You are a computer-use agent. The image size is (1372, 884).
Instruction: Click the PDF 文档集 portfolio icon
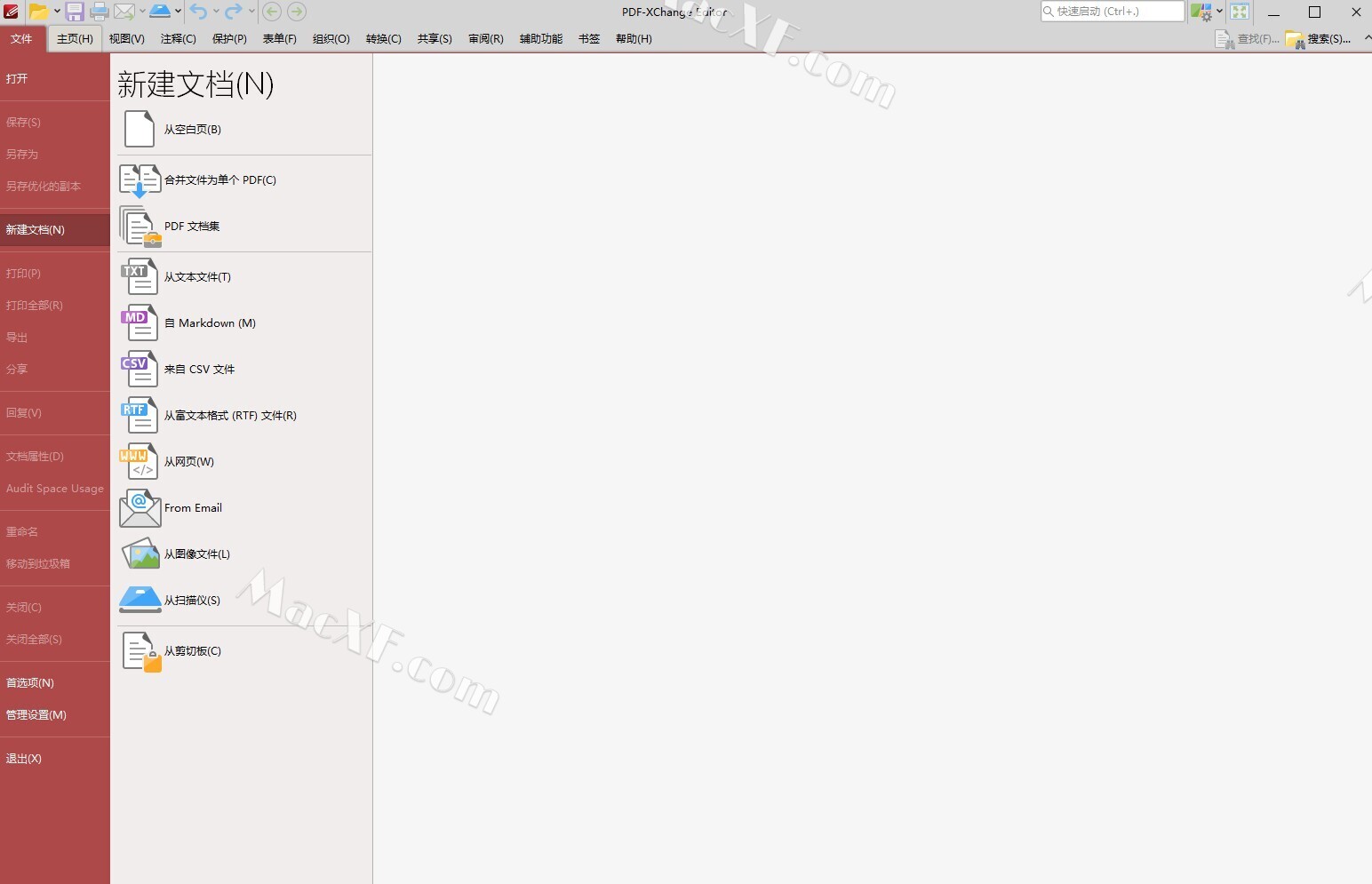140,227
